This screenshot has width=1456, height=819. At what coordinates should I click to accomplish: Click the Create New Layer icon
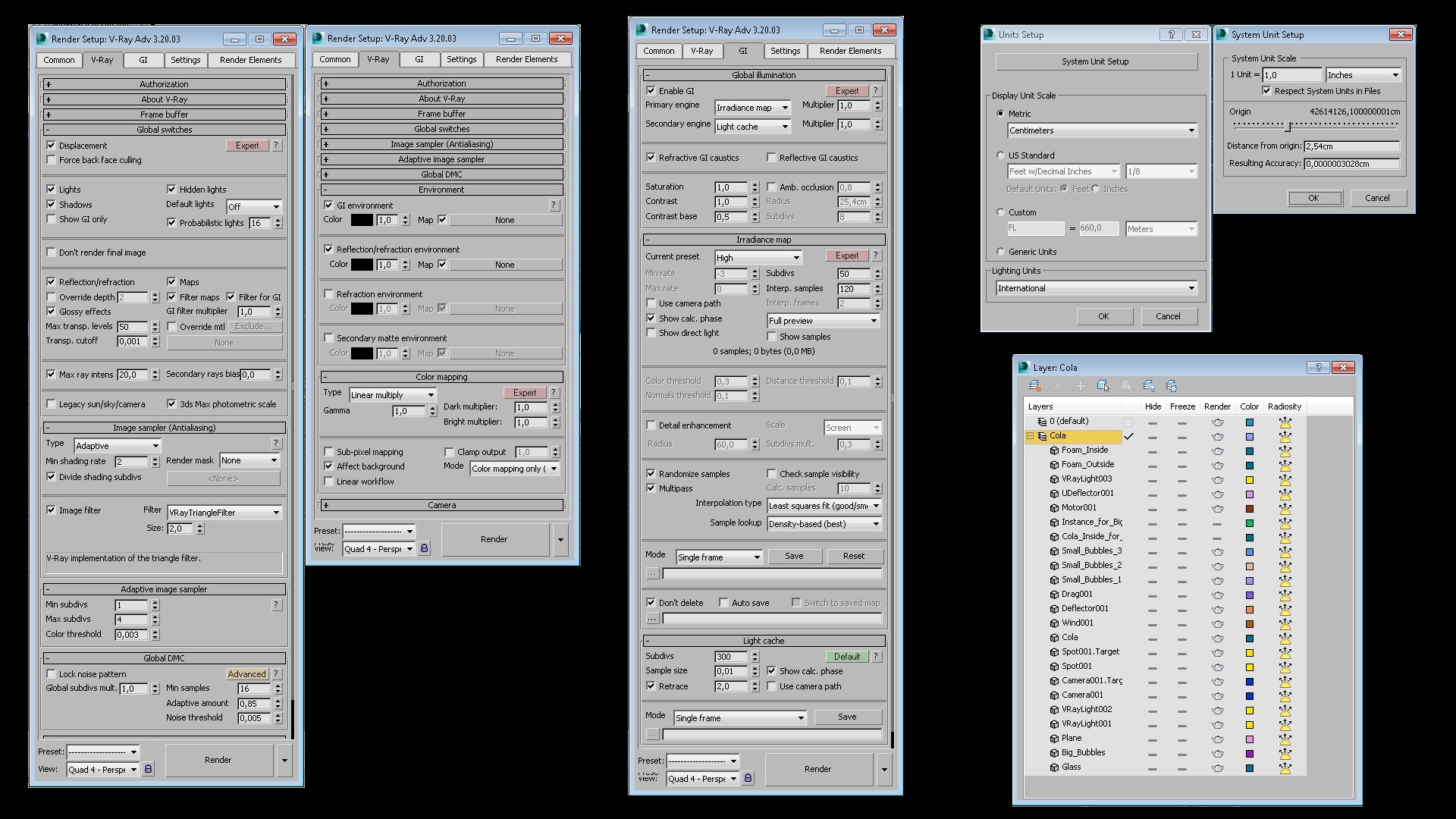point(1034,386)
